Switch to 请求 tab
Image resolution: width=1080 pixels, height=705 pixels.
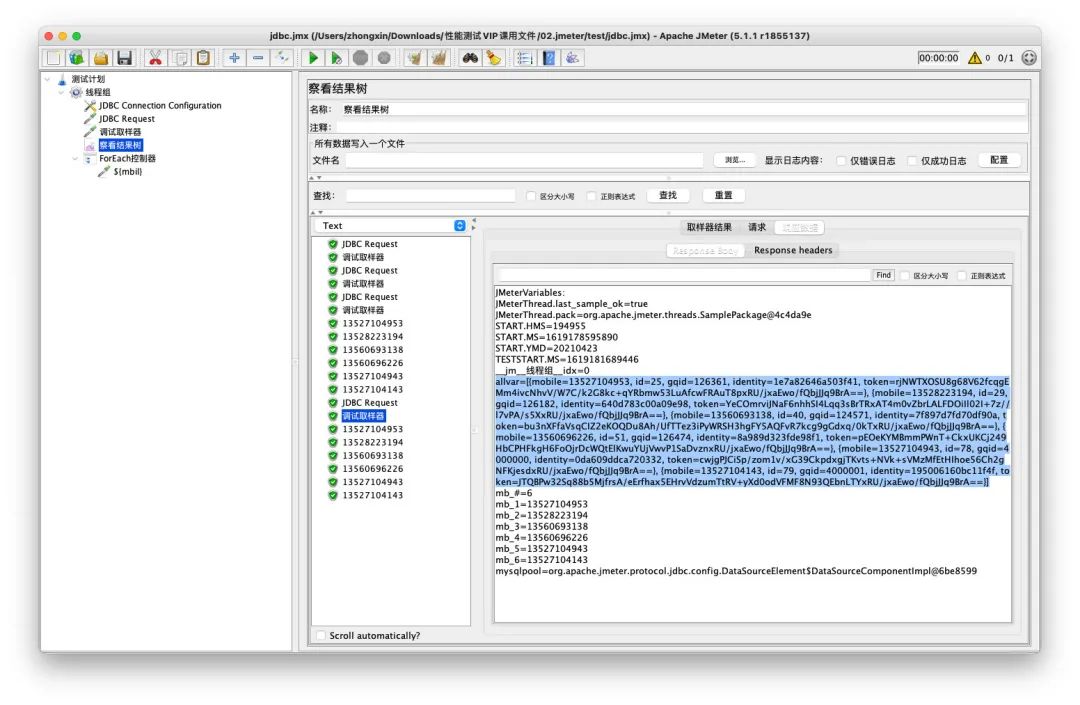click(757, 227)
